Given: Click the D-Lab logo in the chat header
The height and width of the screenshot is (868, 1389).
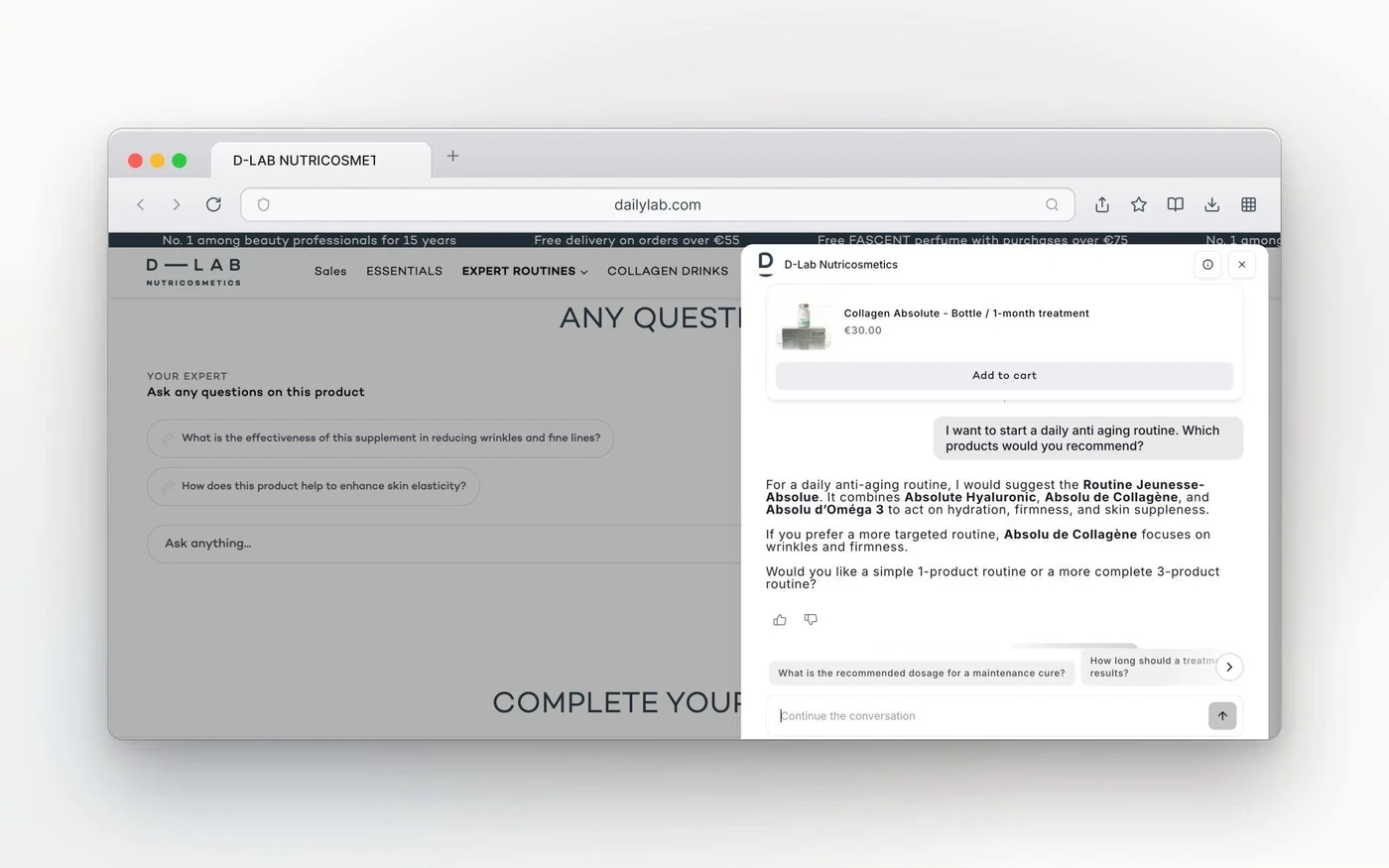Looking at the screenshot, I should [765, 263].
